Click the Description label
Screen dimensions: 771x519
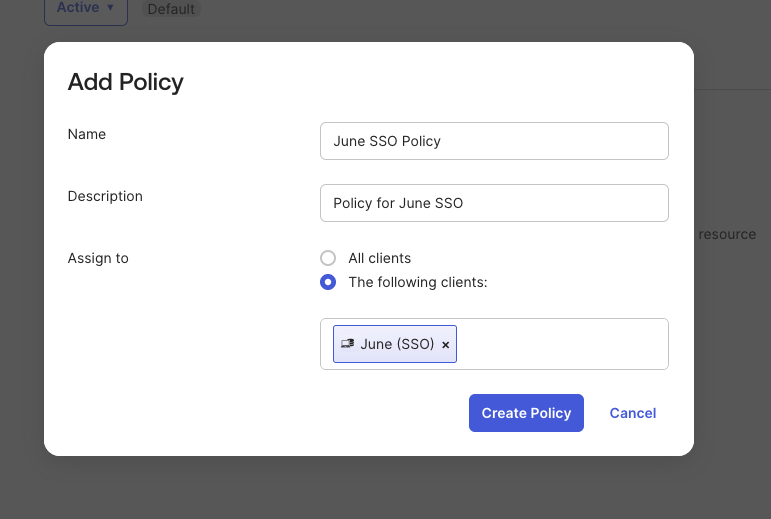point(105,196)
